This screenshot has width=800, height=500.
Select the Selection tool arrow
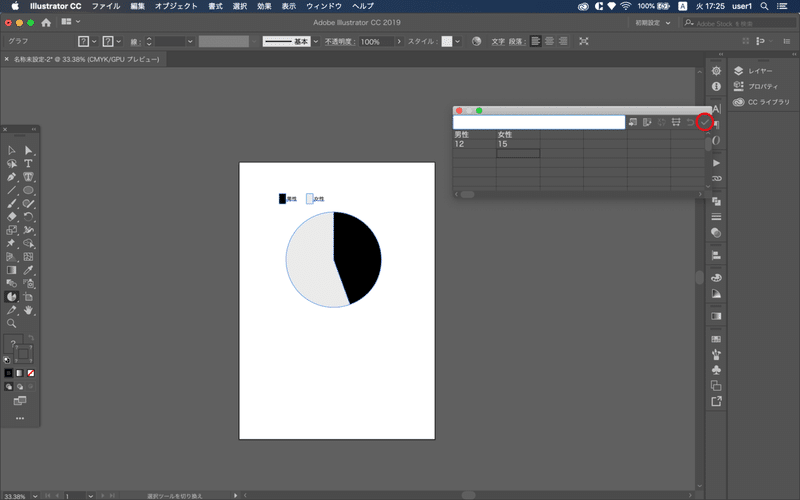coord(11,151)
